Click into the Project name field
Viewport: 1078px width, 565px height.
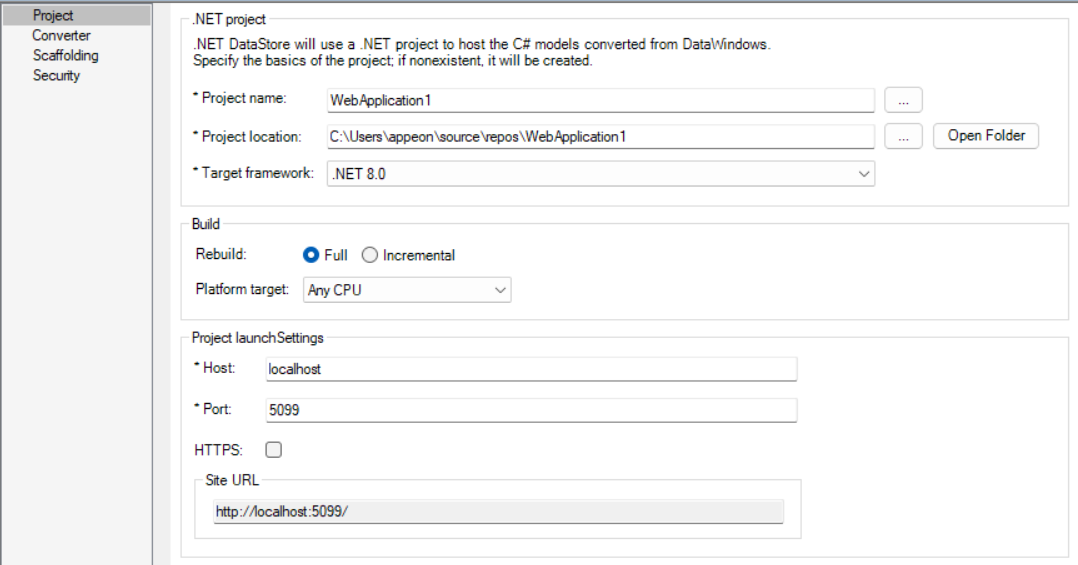pyautogui.click(x=600, y=100)
